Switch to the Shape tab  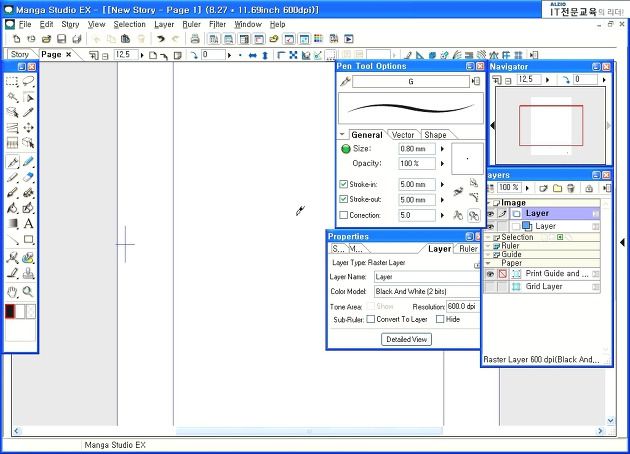click(x=436, y=135)
